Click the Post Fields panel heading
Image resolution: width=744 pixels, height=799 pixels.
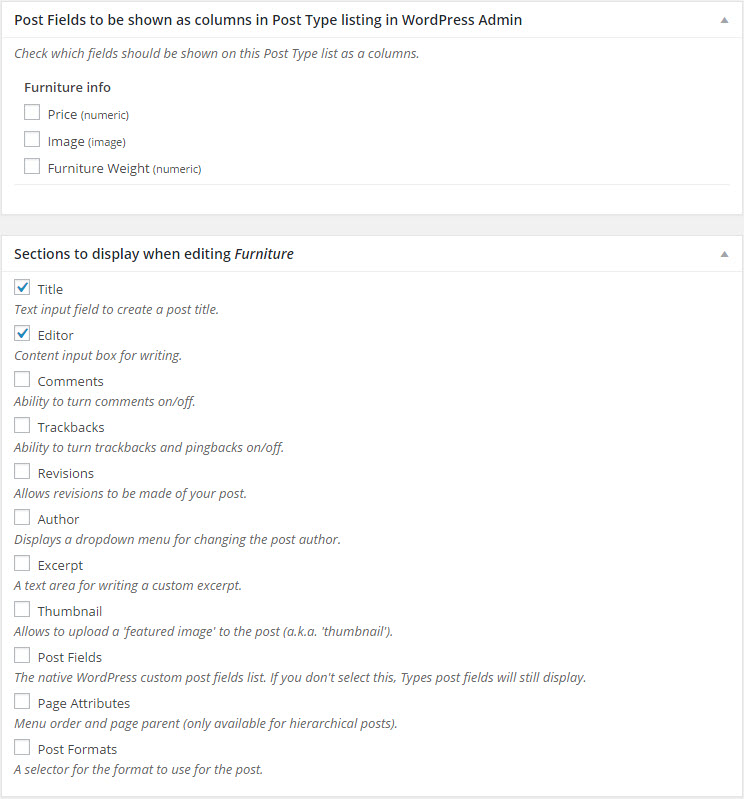click(x=268, y=20)
